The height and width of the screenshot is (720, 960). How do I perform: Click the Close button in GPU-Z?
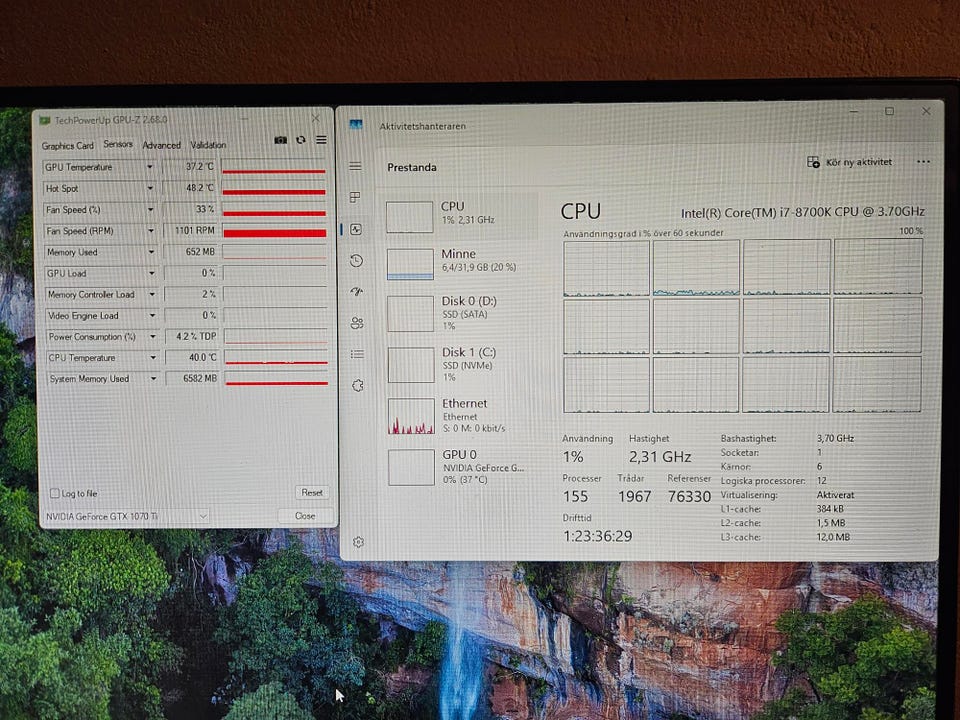pyautogui.click(x=305, y=516)
